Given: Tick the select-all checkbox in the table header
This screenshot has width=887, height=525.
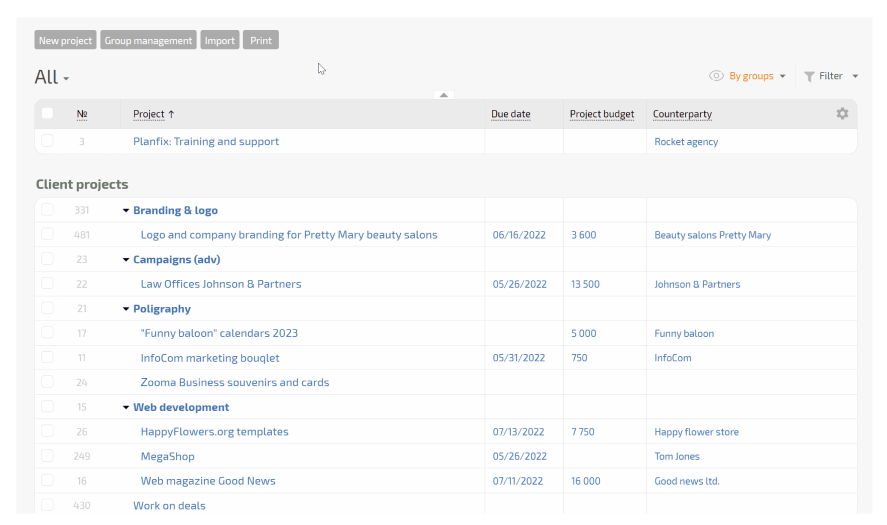Looking at the screenshot, I should (47, 114).
